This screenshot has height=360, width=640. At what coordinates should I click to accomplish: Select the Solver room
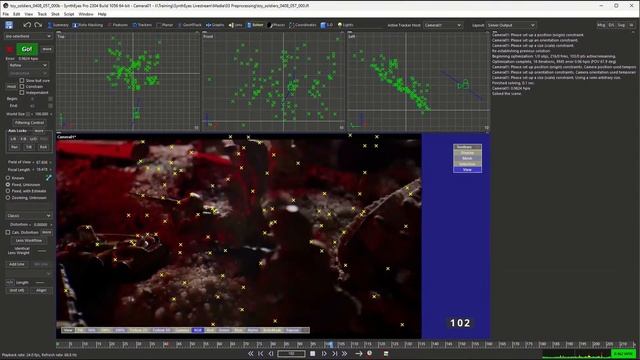(255, 25)
